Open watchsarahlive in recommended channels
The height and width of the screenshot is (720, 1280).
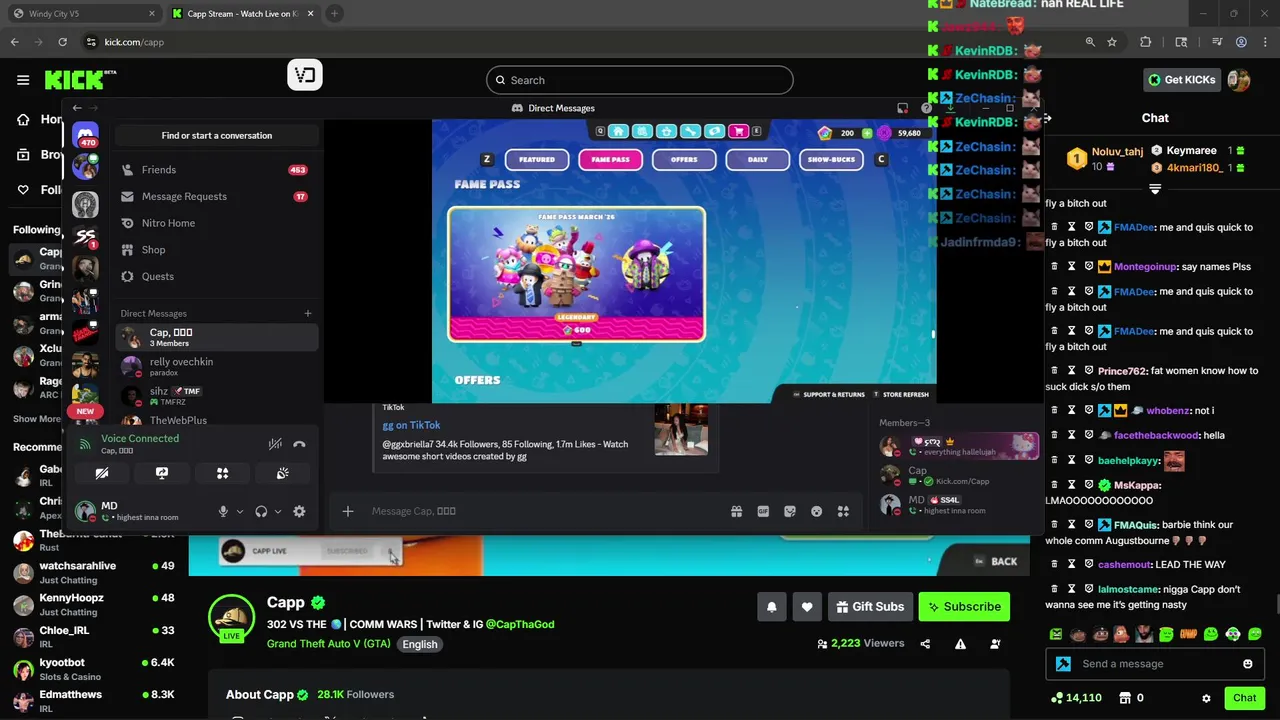click(x=94, y=572)
